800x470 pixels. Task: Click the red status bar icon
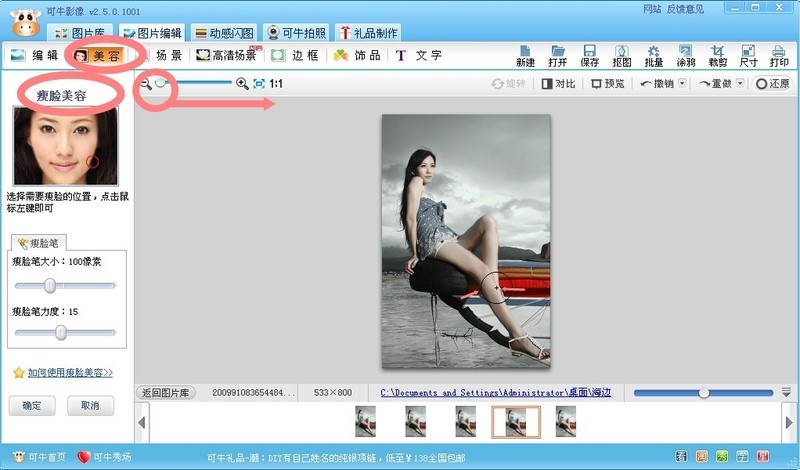point(762,456)
